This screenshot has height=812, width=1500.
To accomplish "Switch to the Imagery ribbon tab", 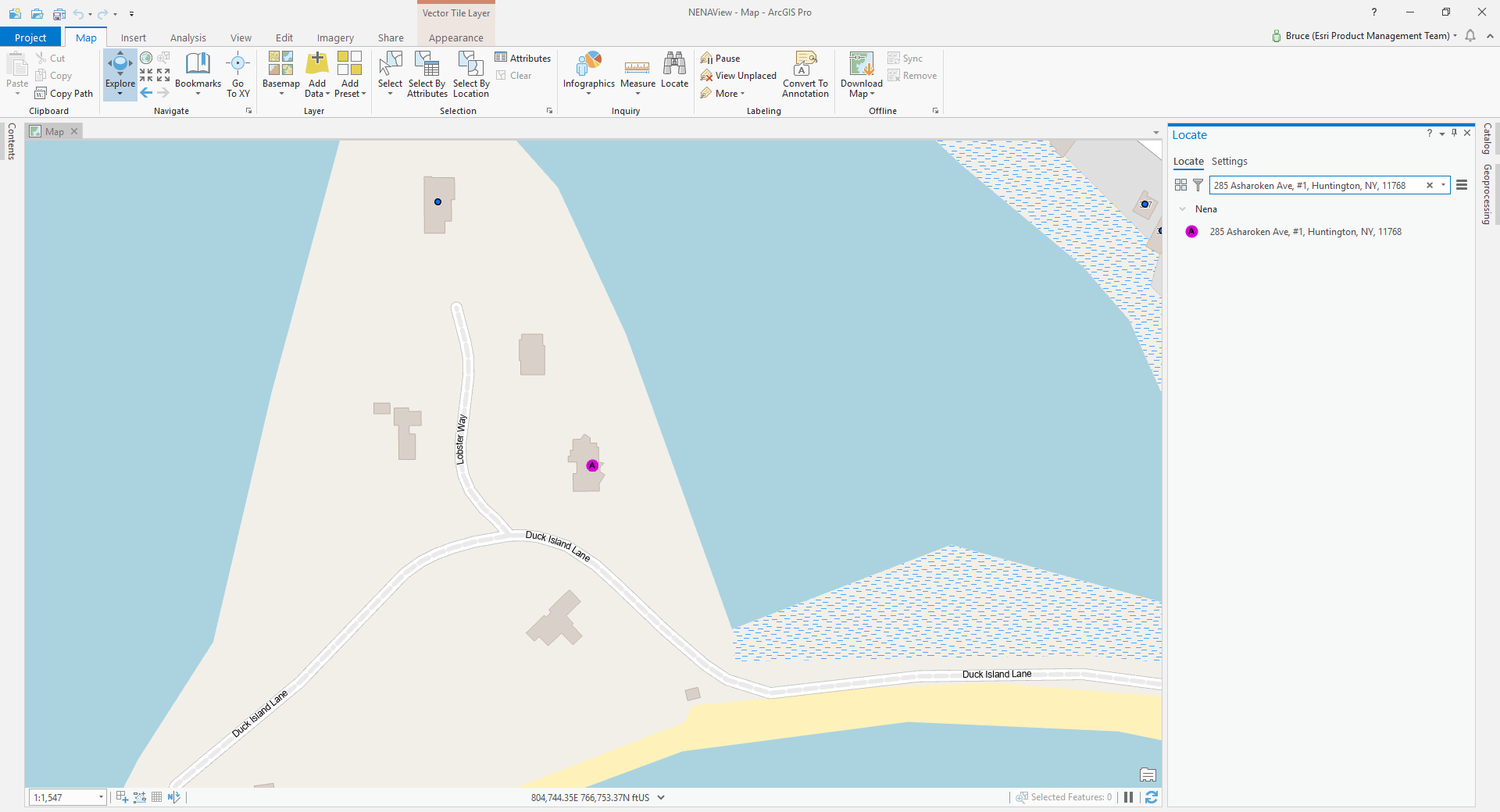I will (x=335, y=37).
